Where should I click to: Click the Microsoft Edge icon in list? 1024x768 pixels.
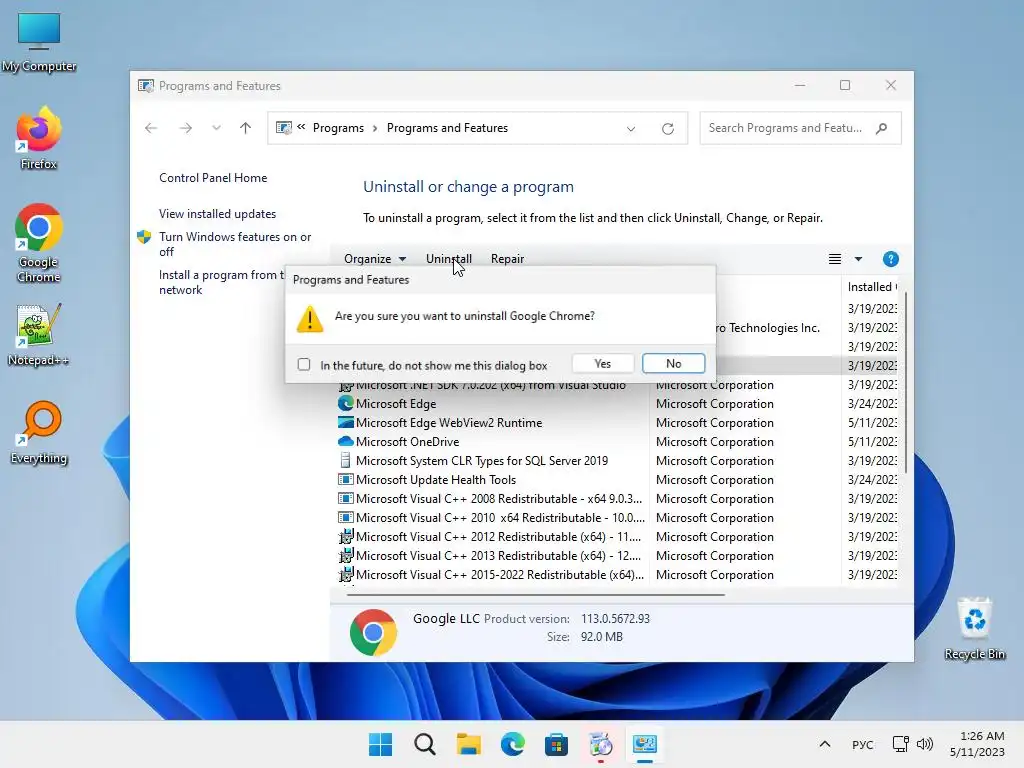pos(345,404)
